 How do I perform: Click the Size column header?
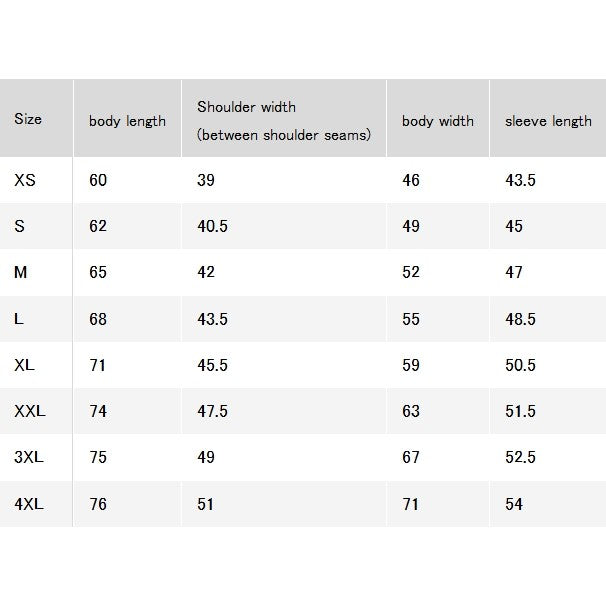click(x=28, y=119)
